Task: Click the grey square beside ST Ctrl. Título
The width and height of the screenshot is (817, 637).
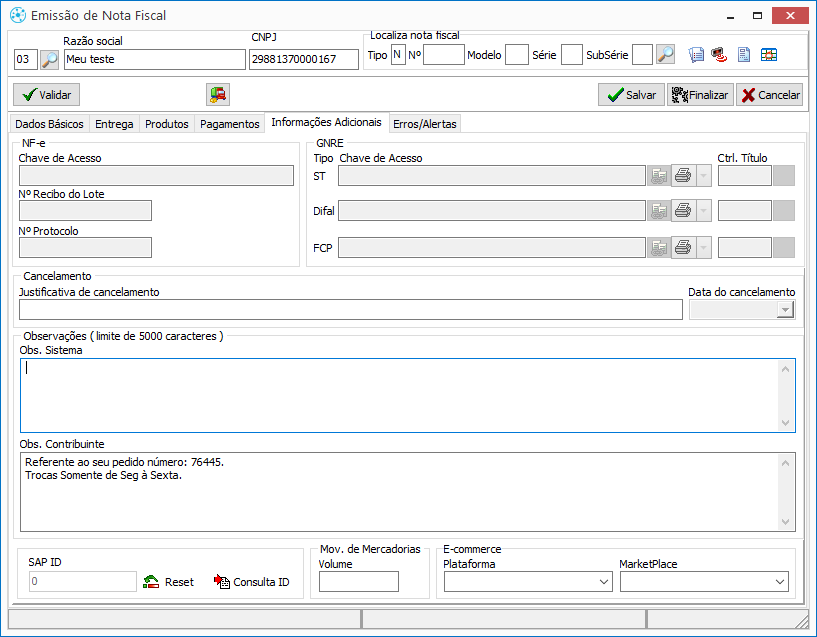Action: [x=784, y=176]
